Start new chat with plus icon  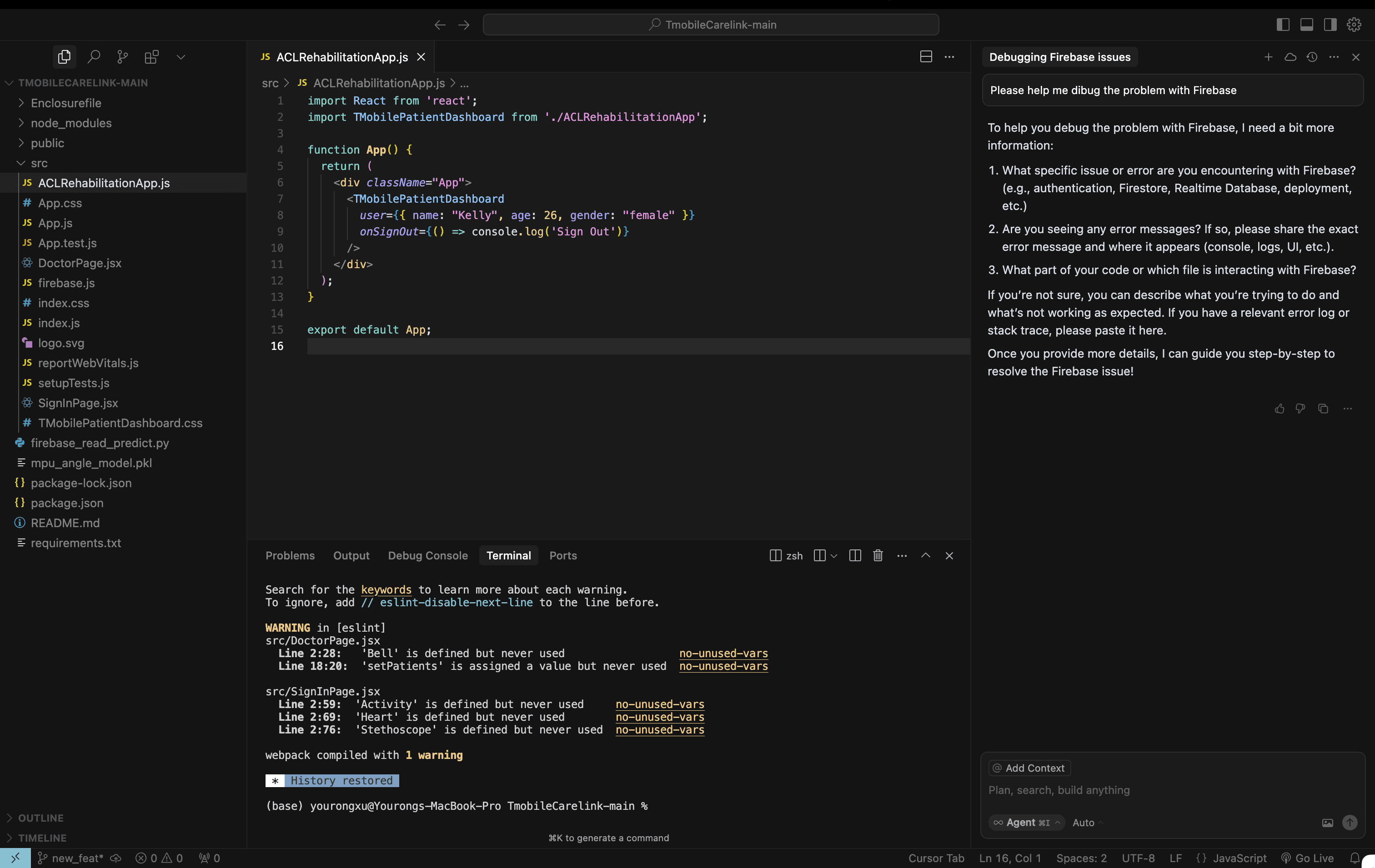1268,56
